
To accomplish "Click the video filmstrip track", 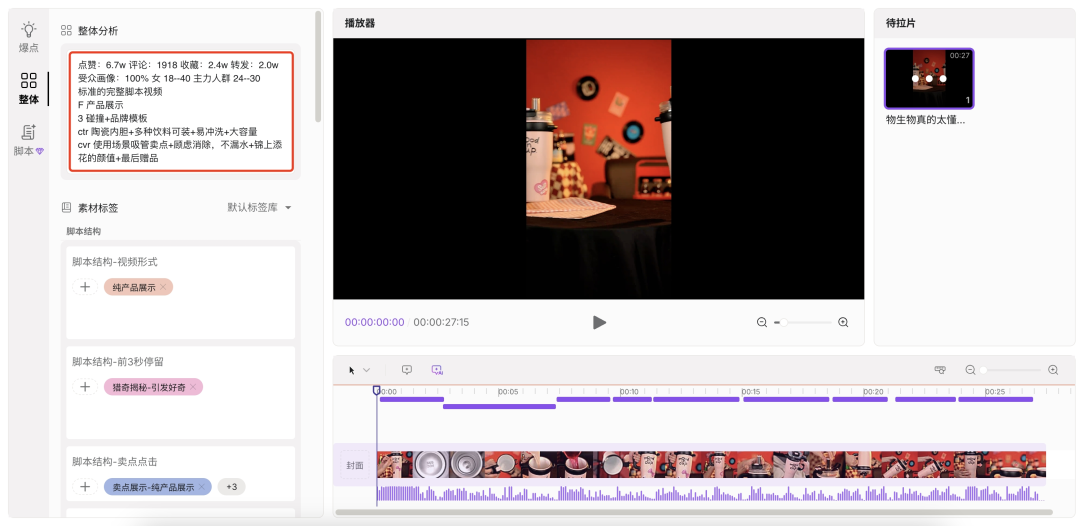I will pos(712,465).
